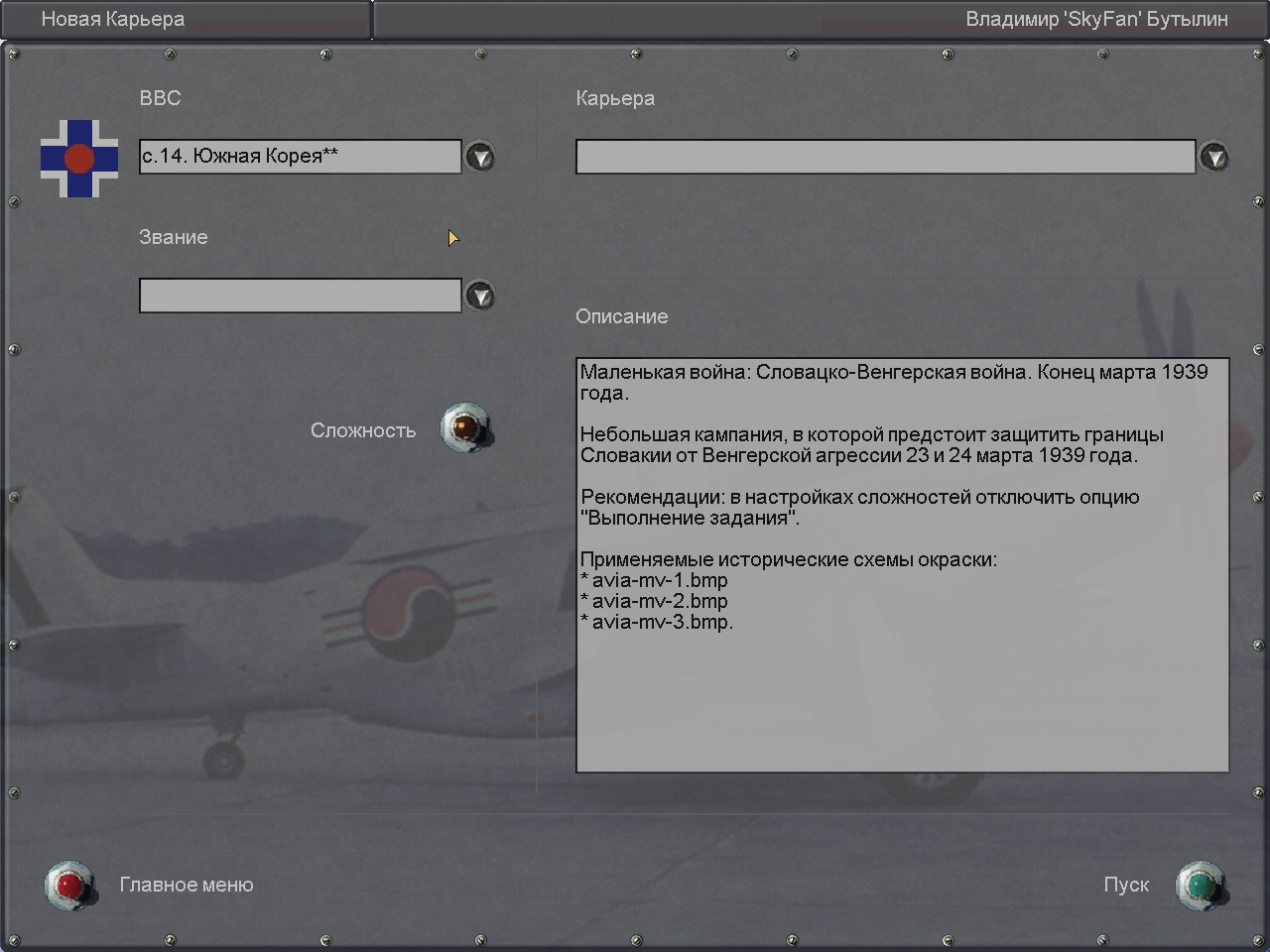Open the ВВС air force dropdown arrow
Image resolution: width=1270 pixels, height=952 pixels.
pyautogui.click(x=480, y=157)
